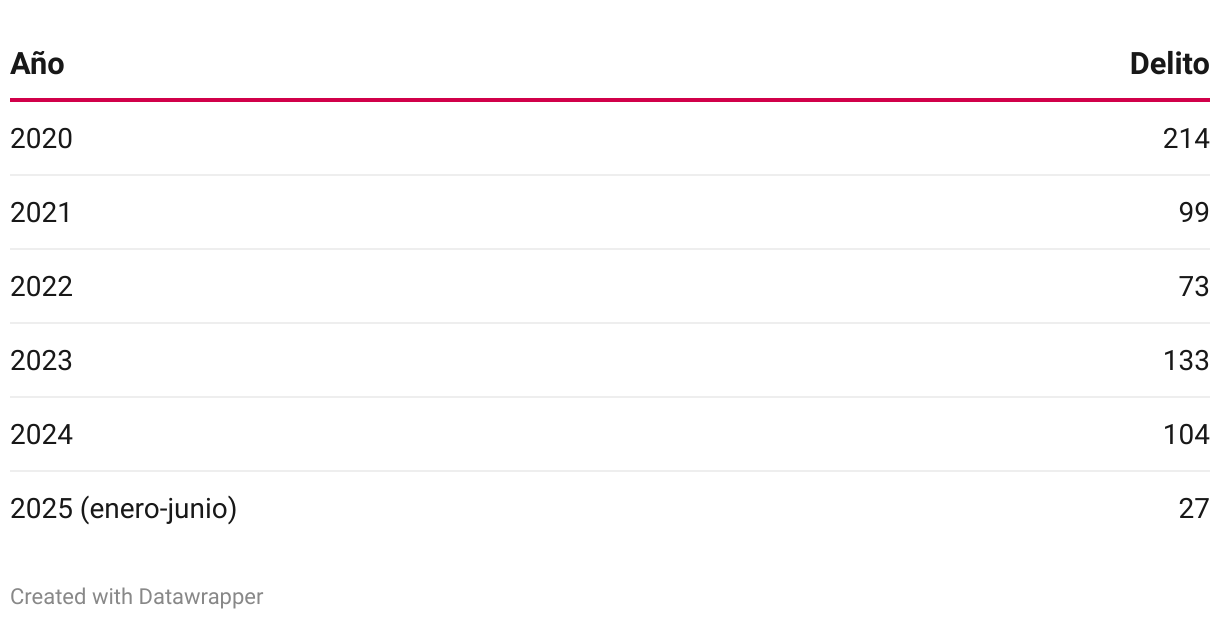Open the Created with Datawrapper link
The width and height of the screenshot is (1220, 620).
pos(137,597)
